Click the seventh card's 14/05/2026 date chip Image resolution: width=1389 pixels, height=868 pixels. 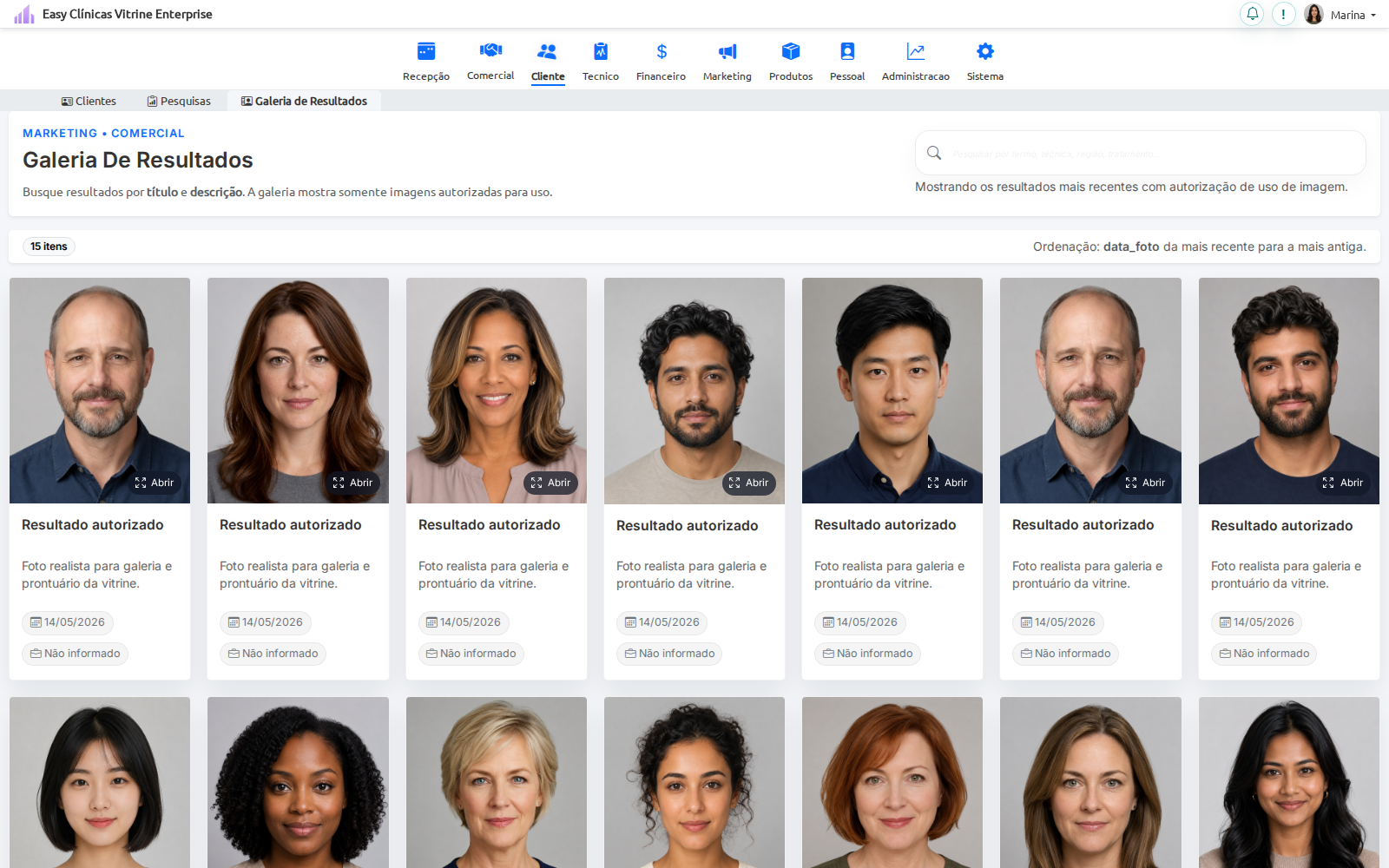click(x=1256, y=622)
